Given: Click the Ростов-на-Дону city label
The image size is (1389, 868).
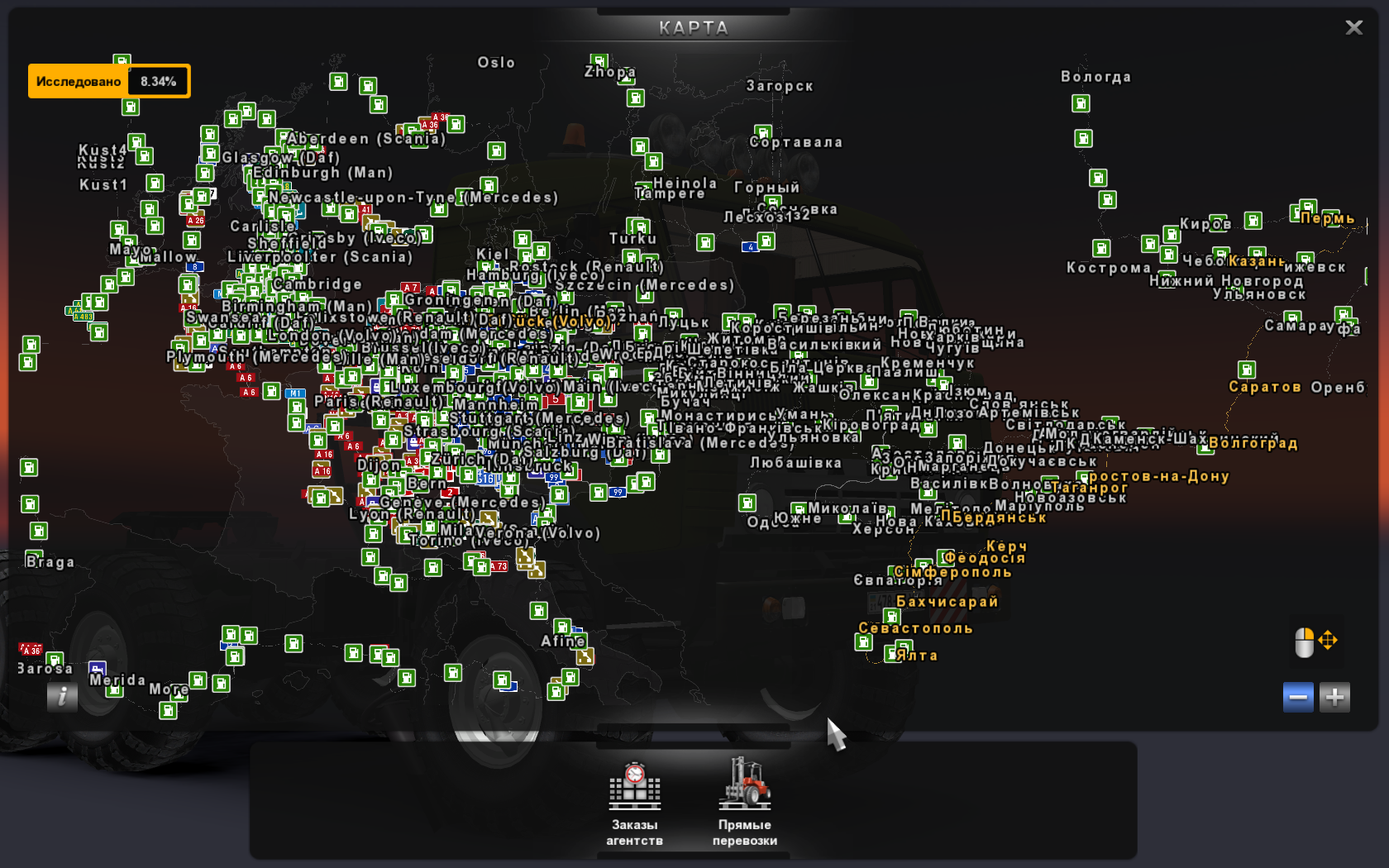Looking at the screenshot, I should pos(1157,476).
